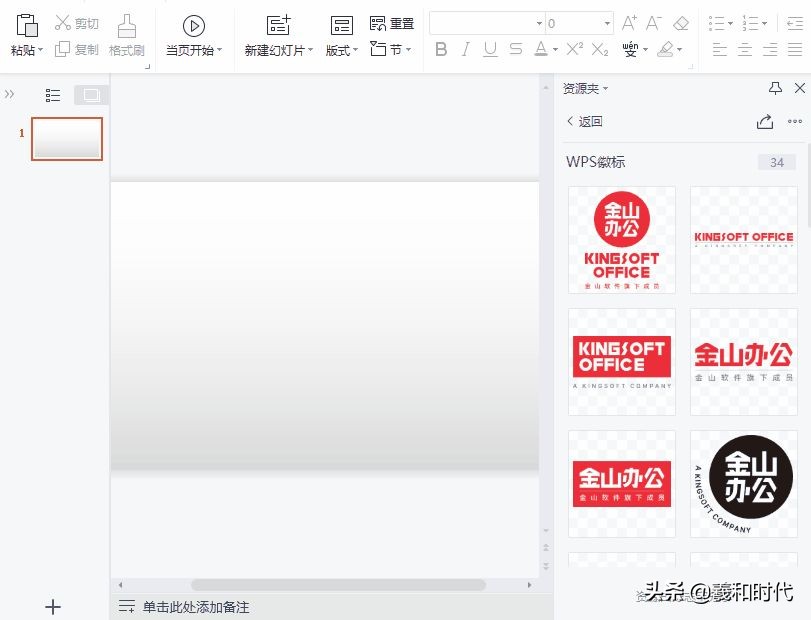
Task: Open the 新建幻灯片 dropdown arrow
Action: (310, 50)
